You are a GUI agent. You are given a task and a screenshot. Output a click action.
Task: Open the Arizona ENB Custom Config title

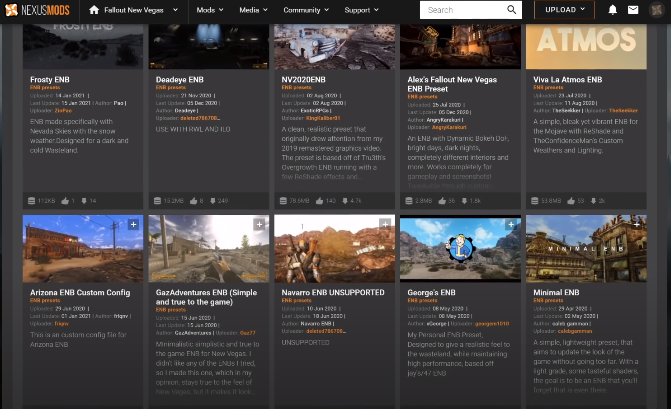coord(80,293)
